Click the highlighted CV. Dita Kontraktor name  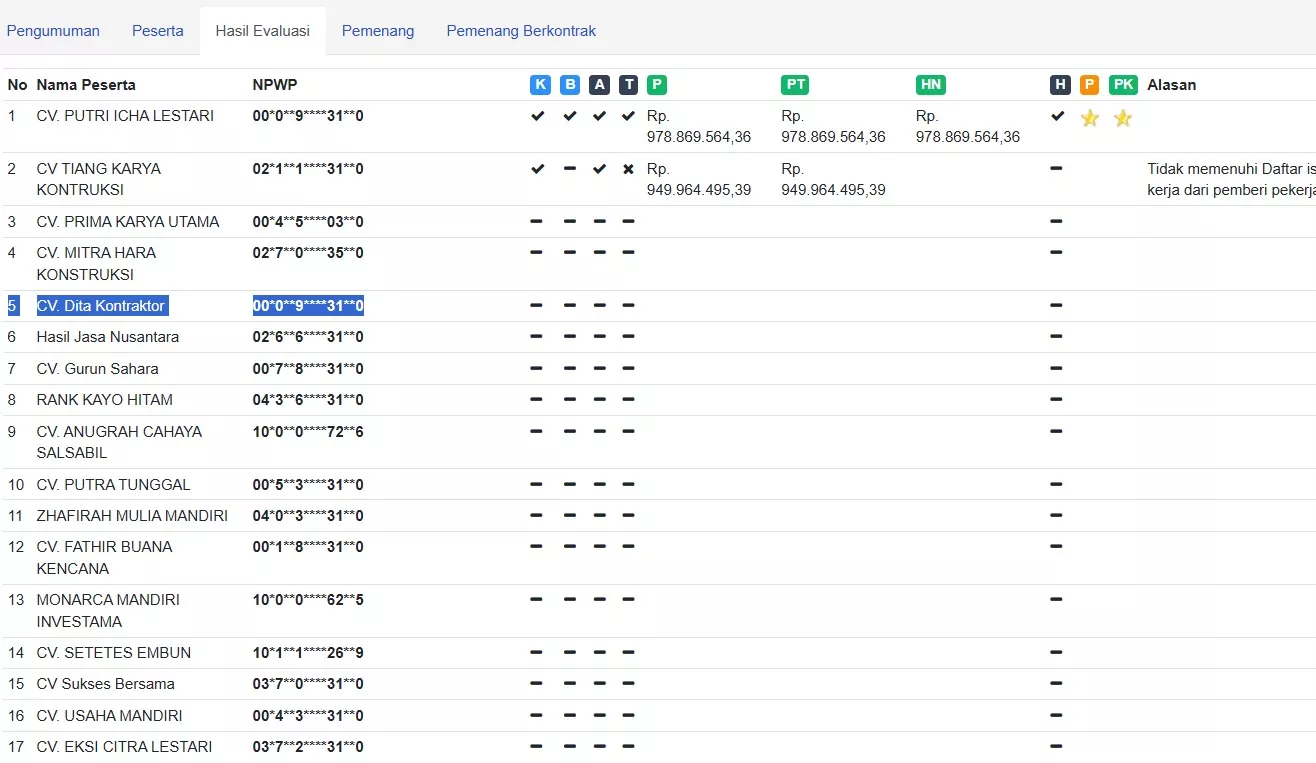click(x=101, y=306)
